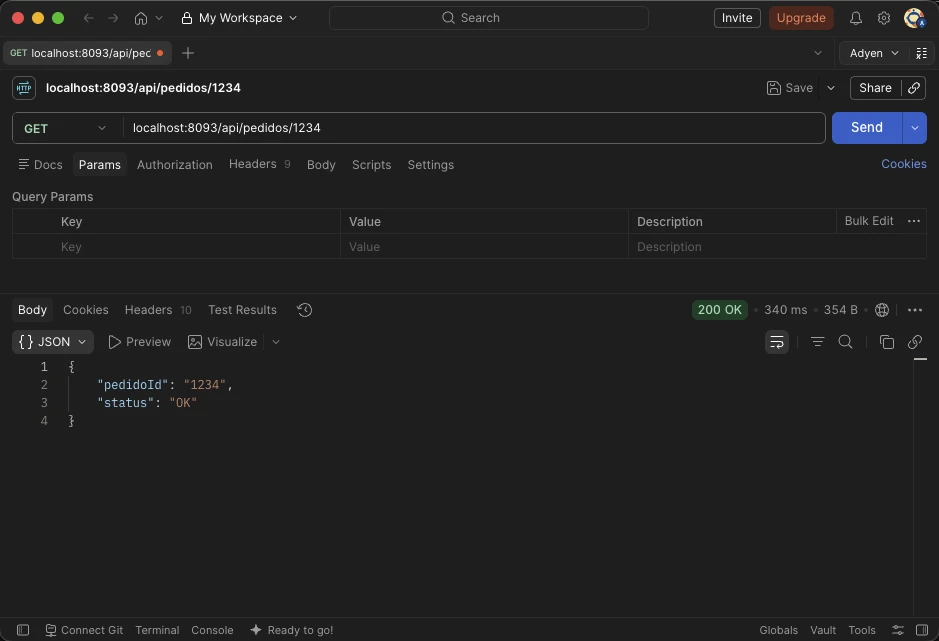The height and width of the screenshot is (641, 939).
Task: Select the response Body tab
Action: (x=32, y=310)
